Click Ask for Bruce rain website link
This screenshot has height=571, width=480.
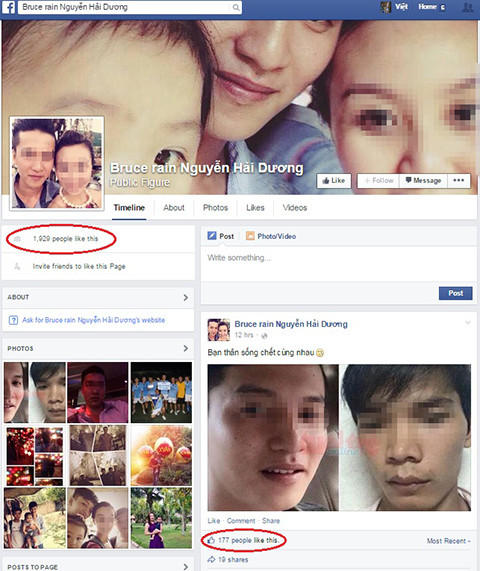pos(94,320)
